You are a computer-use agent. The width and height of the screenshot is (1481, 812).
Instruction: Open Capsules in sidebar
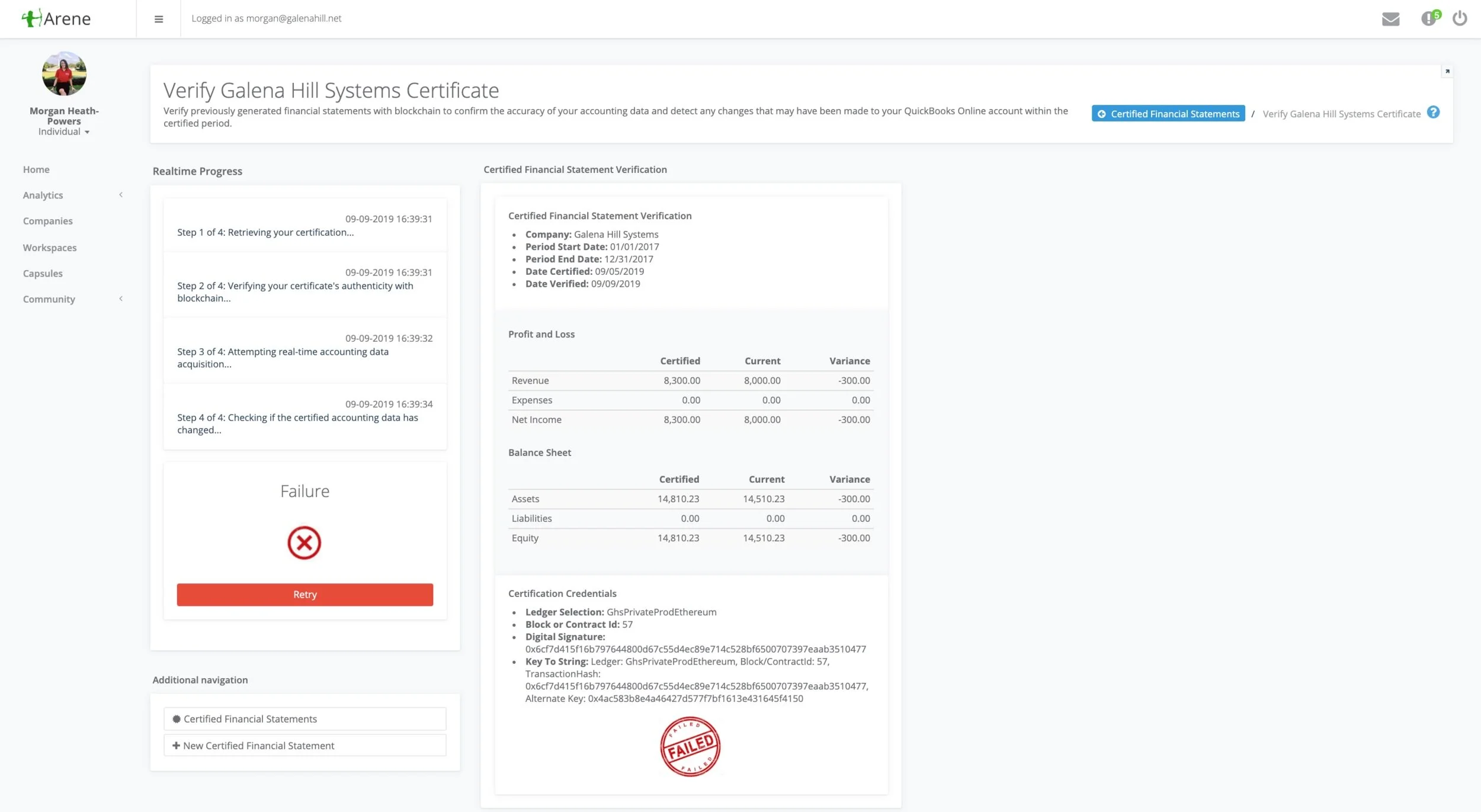pos(43,273)
